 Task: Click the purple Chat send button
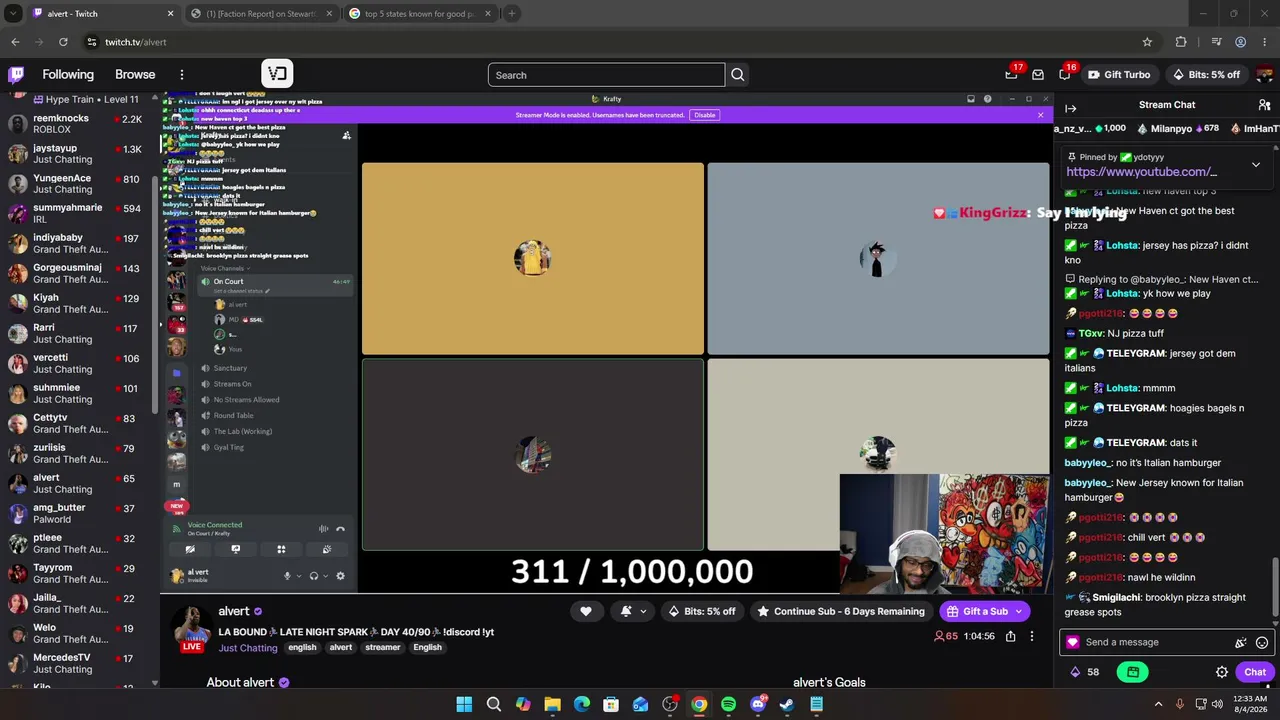(x=1255, y=672)
